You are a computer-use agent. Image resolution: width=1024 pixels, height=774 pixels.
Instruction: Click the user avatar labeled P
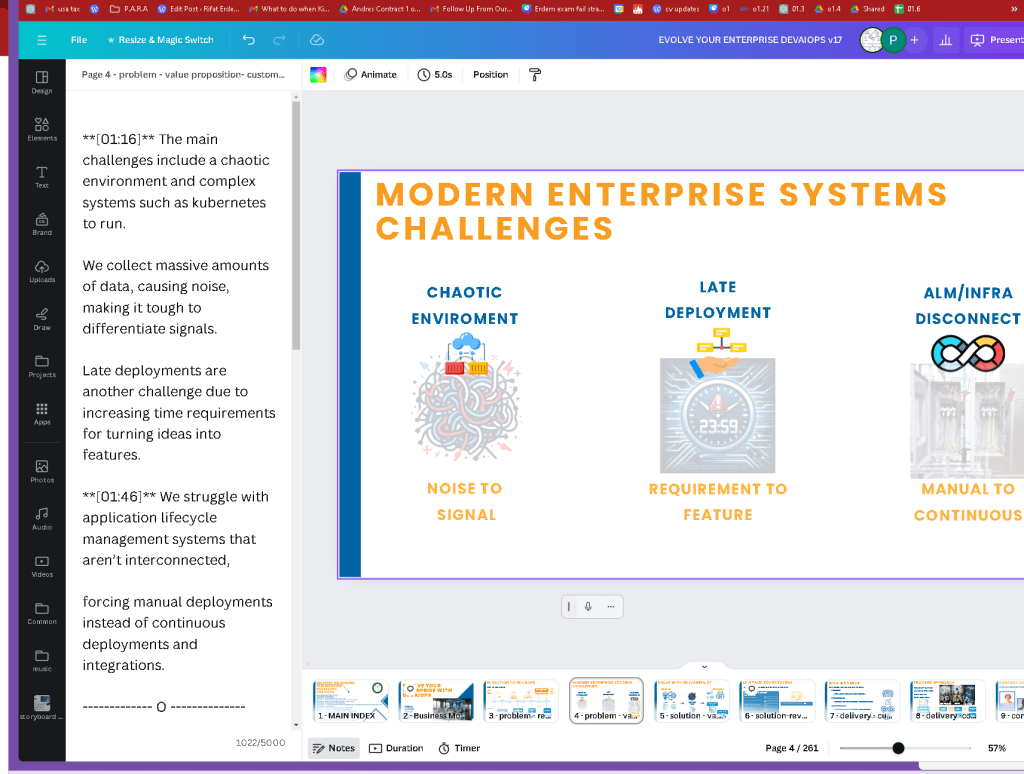893,40
